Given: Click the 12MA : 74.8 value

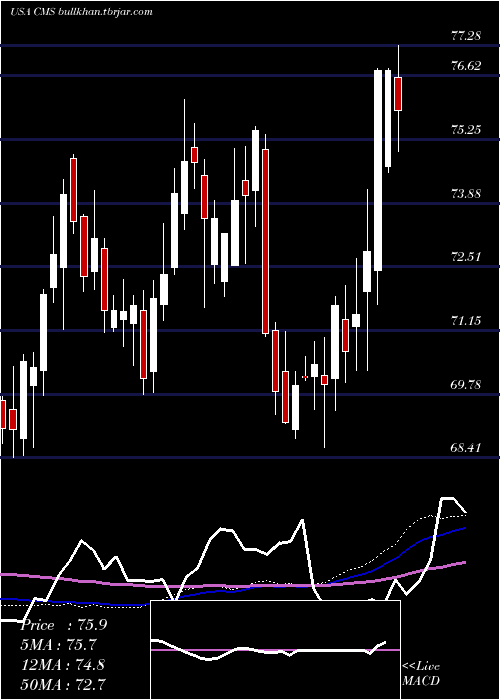Looking at the screenshot, I should tap(63, 664).
